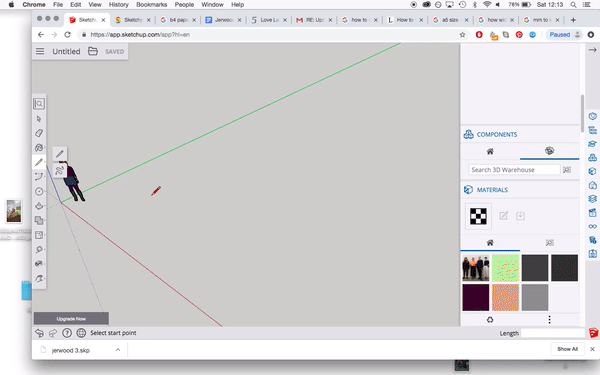Image resolution: width=600 pixels, height=375 pixels.
Task: Expand the jerwood 3.skp download chevron
Action: pos(118,350)
